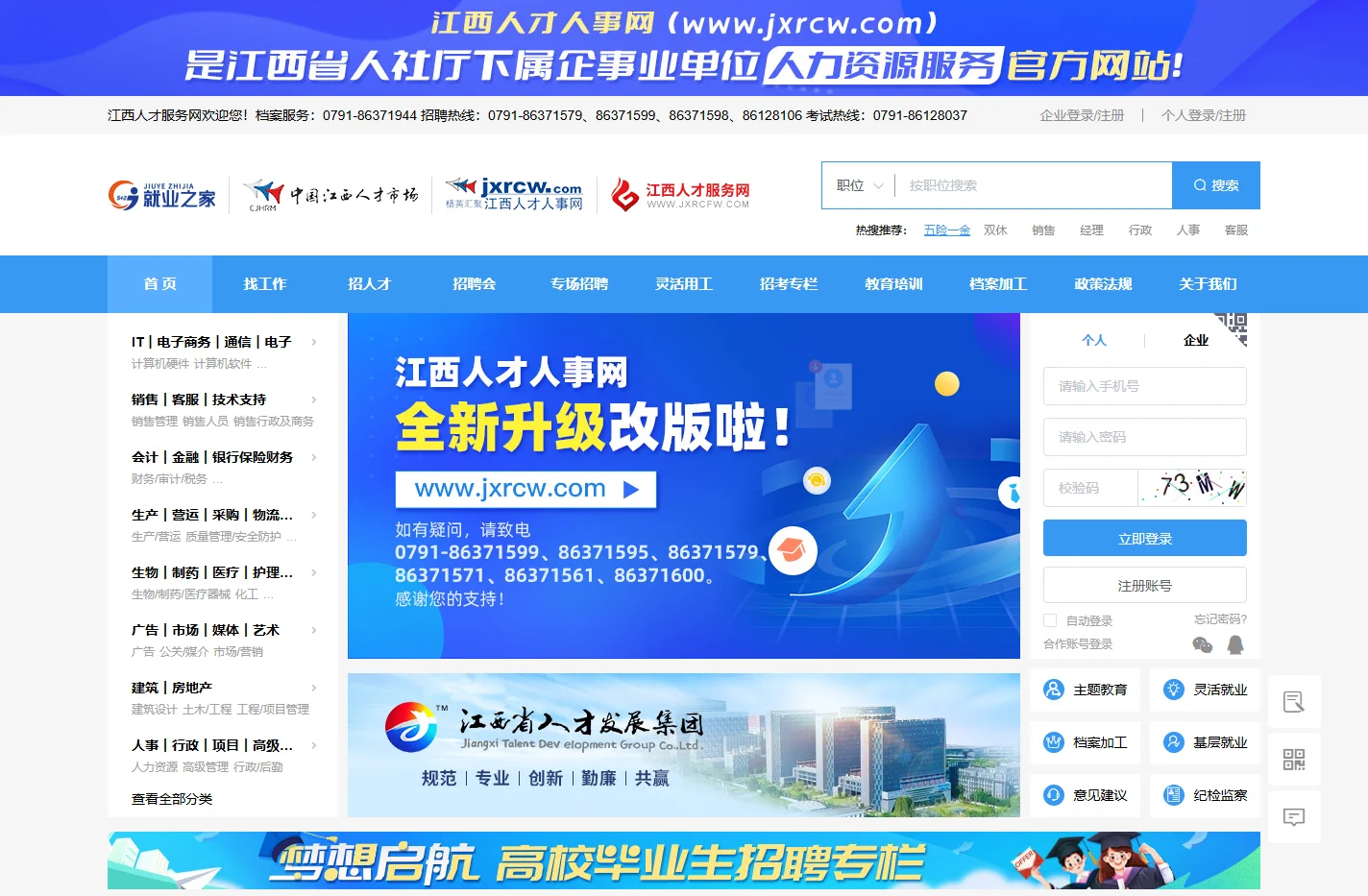Click the 江西人才服务网 logo
This screenshot has height=896, width=1368.
(680, 195)
